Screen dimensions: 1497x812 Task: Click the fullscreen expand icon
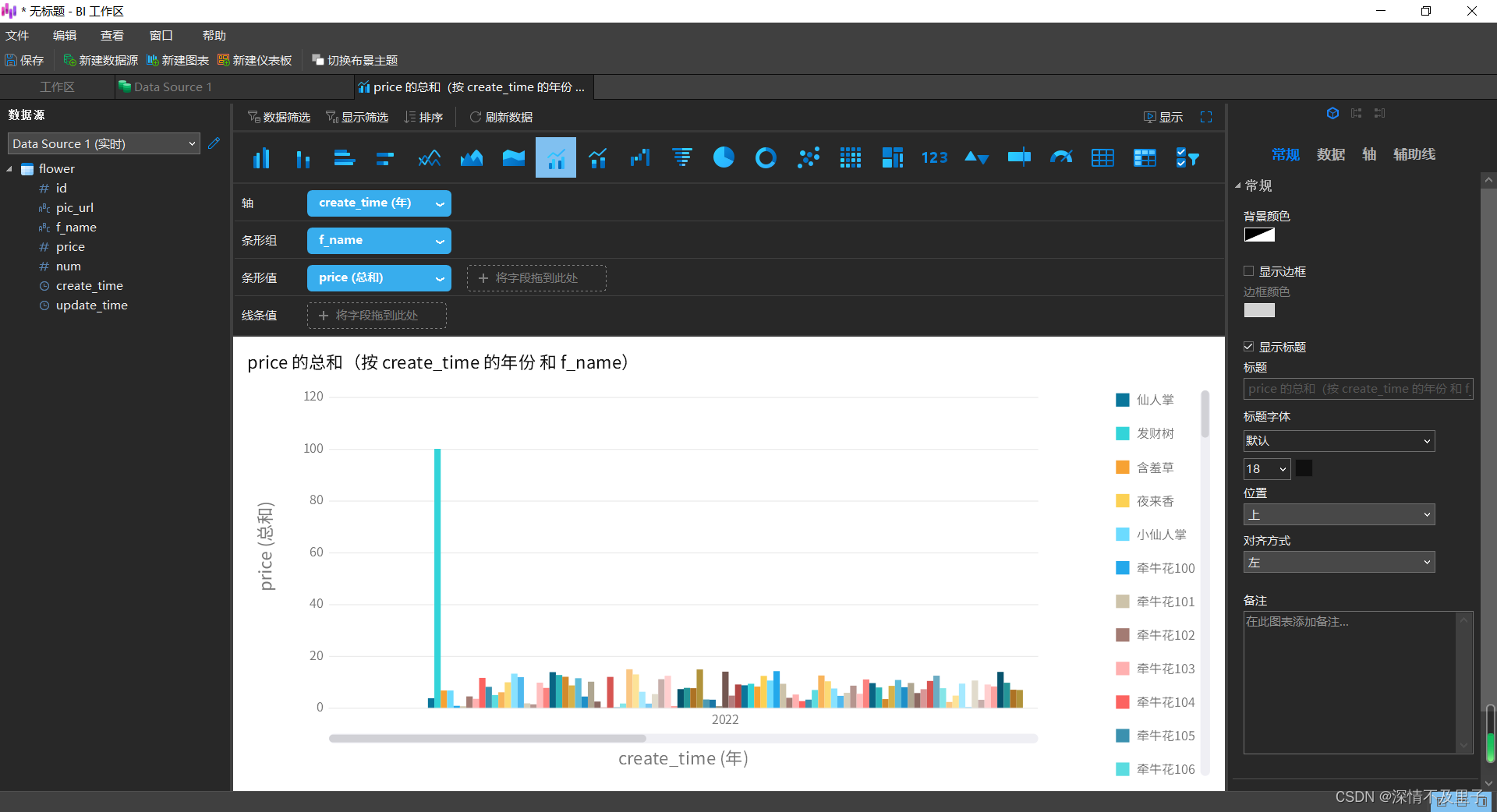click(x=1206, y=117)
